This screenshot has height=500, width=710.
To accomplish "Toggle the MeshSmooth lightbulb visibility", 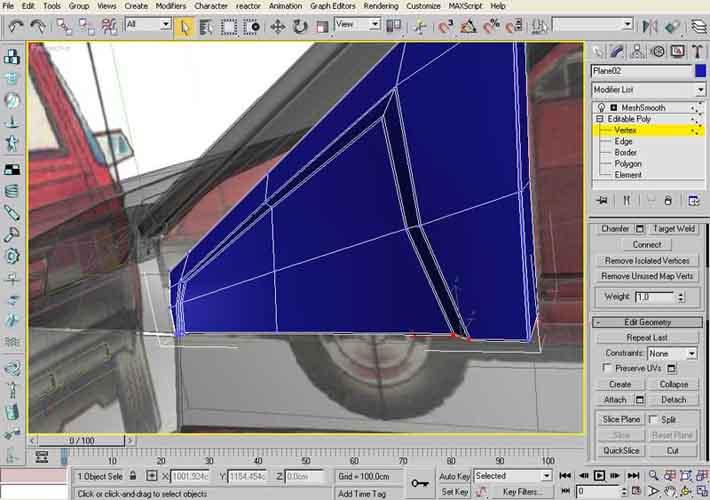I will tap(601, 108).
